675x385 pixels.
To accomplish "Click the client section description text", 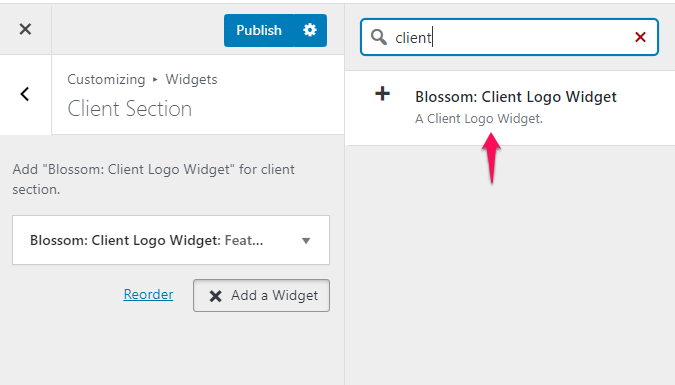I will (x=153, y=179).
